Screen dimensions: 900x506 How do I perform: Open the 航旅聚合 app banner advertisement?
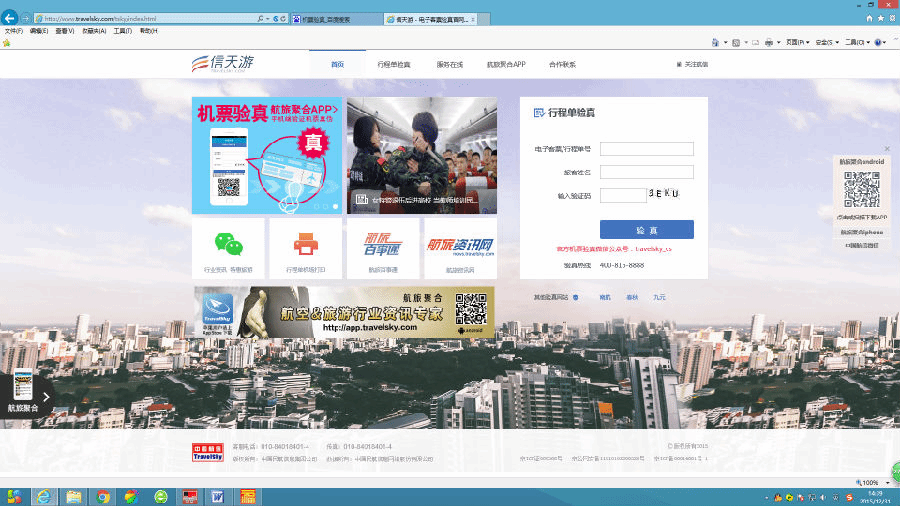pyautogui.click(x=344, y=311)
